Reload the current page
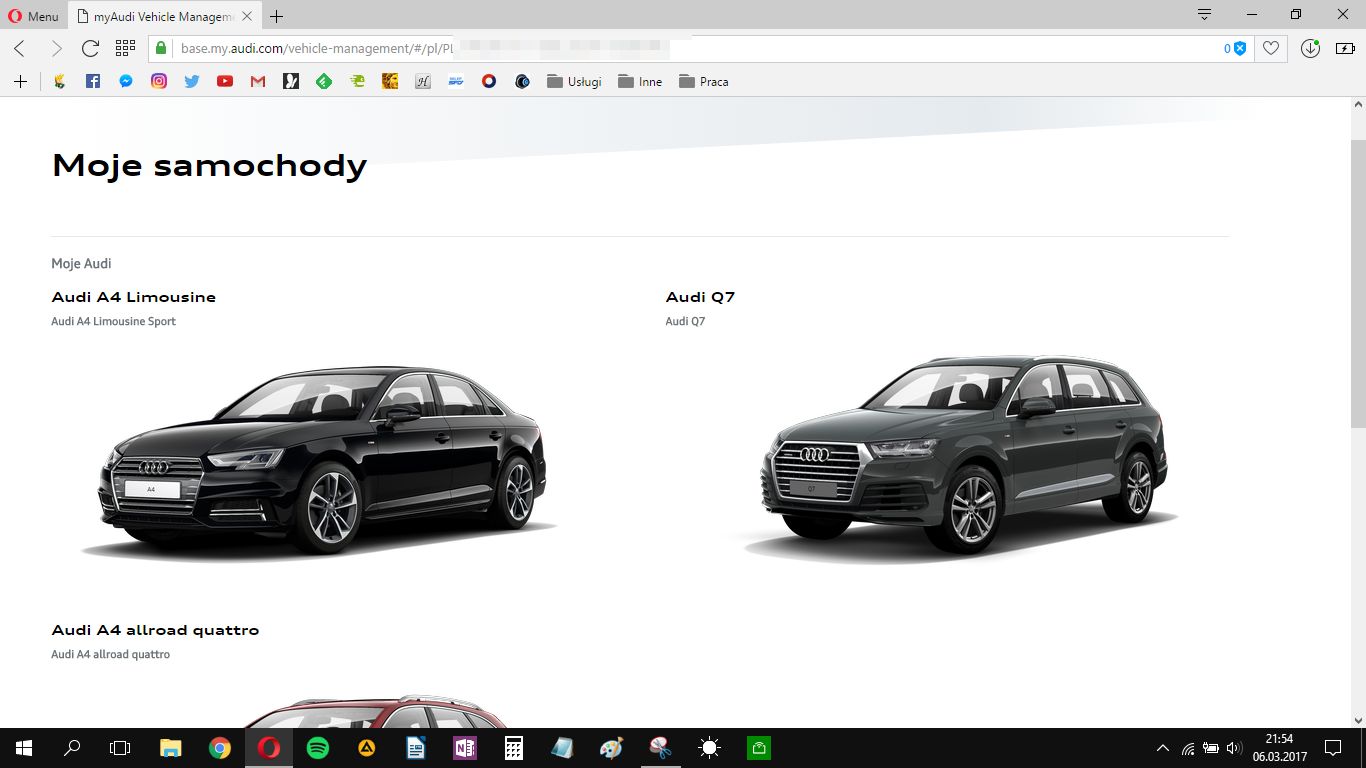The height and width of the screenshot is (768, 1366). point(90,48)
